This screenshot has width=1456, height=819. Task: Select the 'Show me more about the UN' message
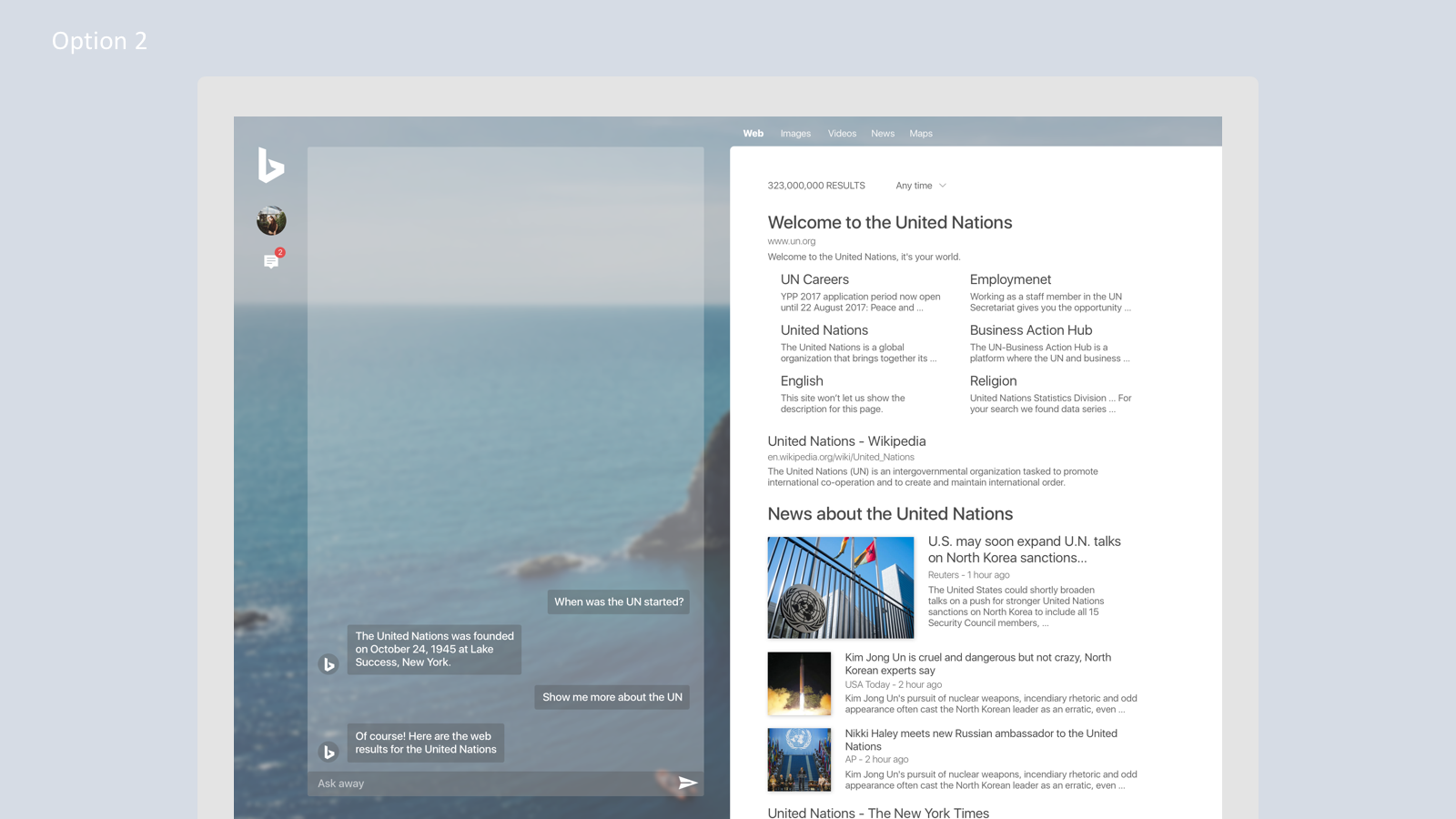pos(612,697)
